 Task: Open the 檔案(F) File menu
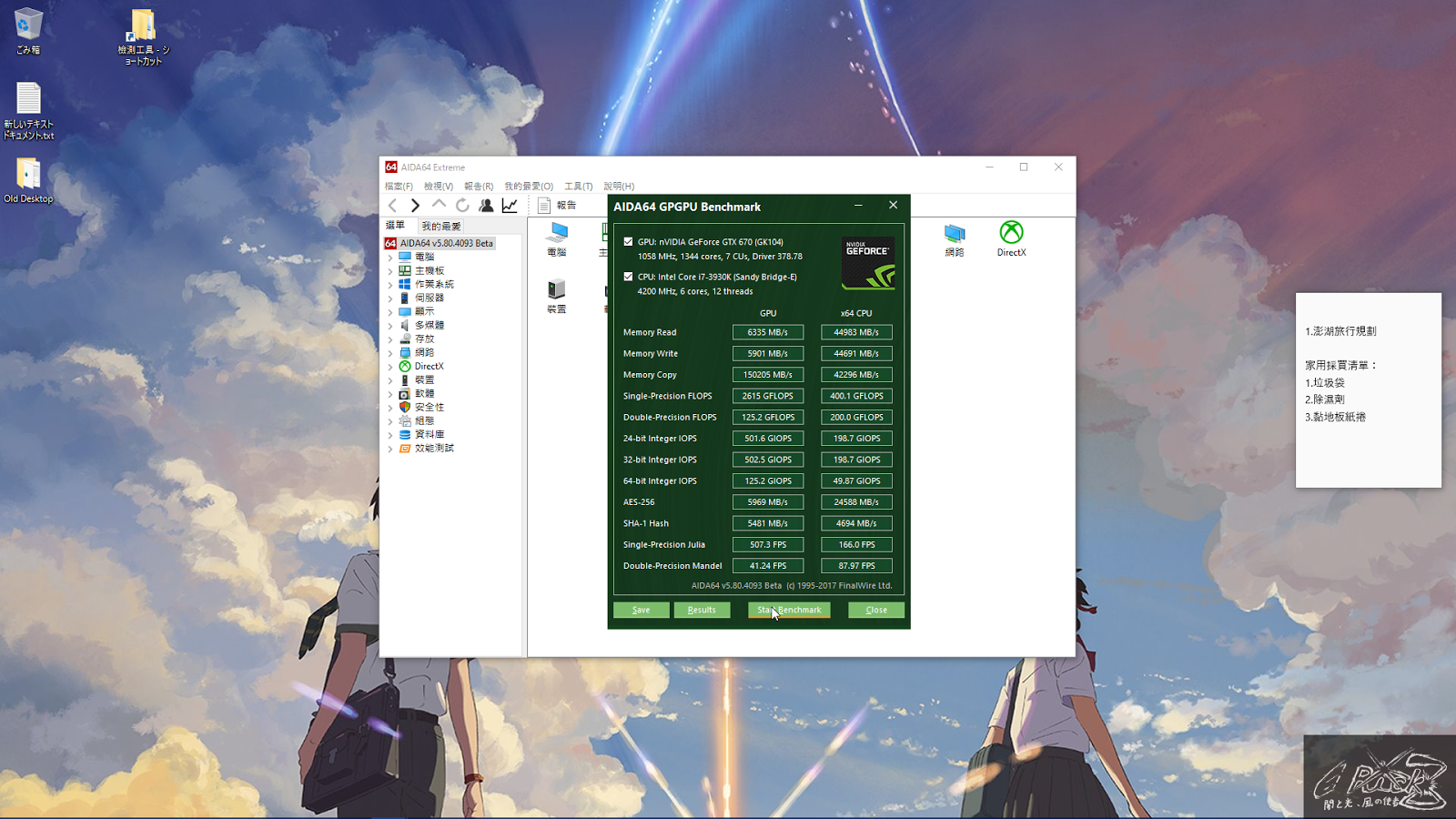tap(399, 187)
